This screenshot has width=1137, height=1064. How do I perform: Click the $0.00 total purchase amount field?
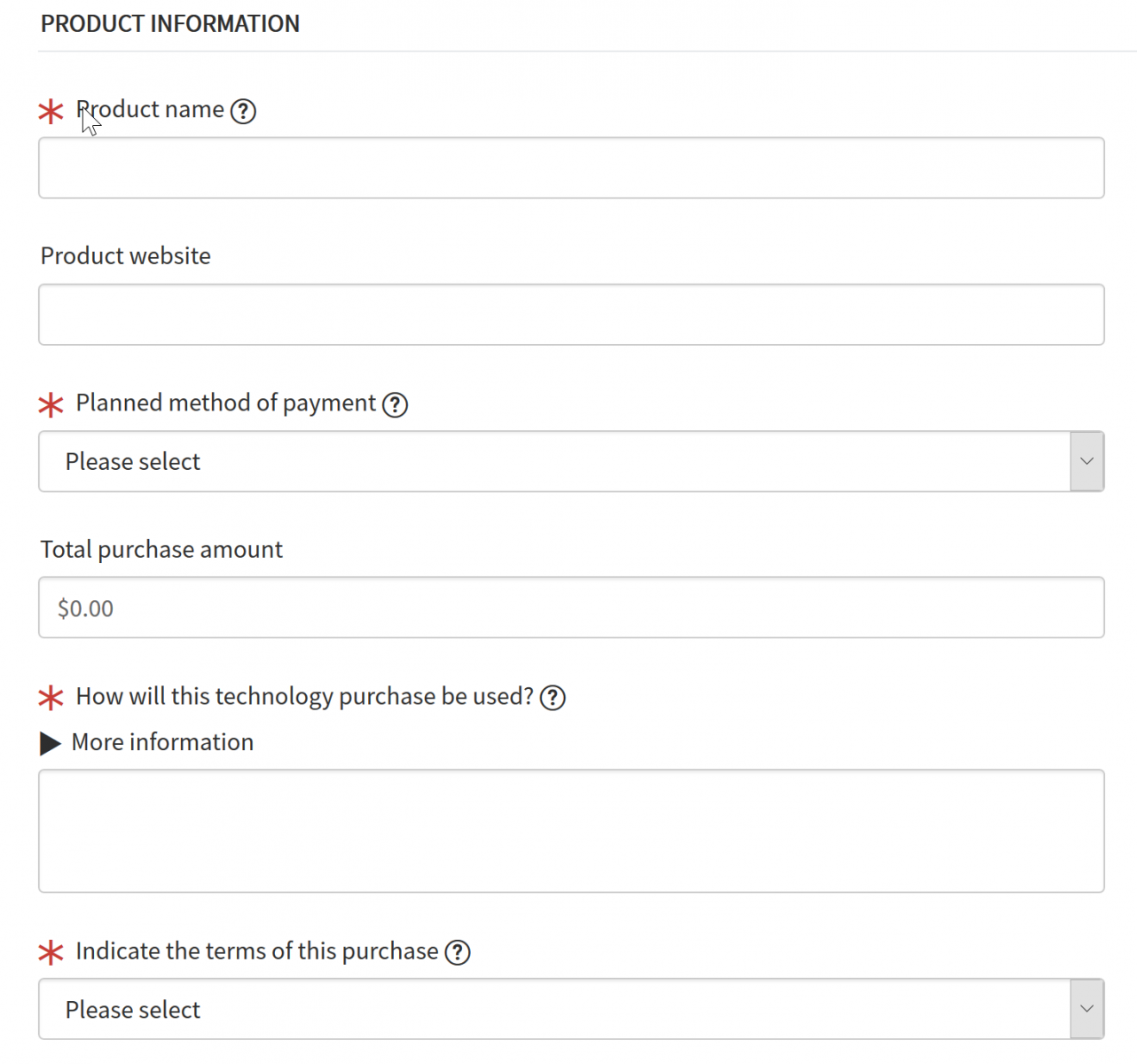click(x=571, y=607)
